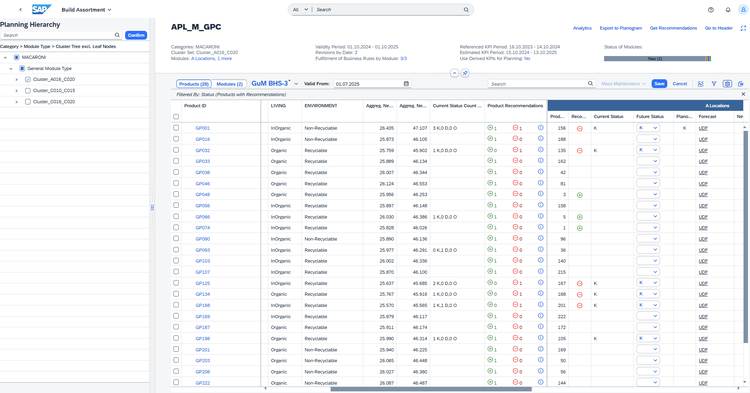Click the table search magnifier icon
This screenshot has height=393, width=750.
pyautogui.click(x=590, y=84)
